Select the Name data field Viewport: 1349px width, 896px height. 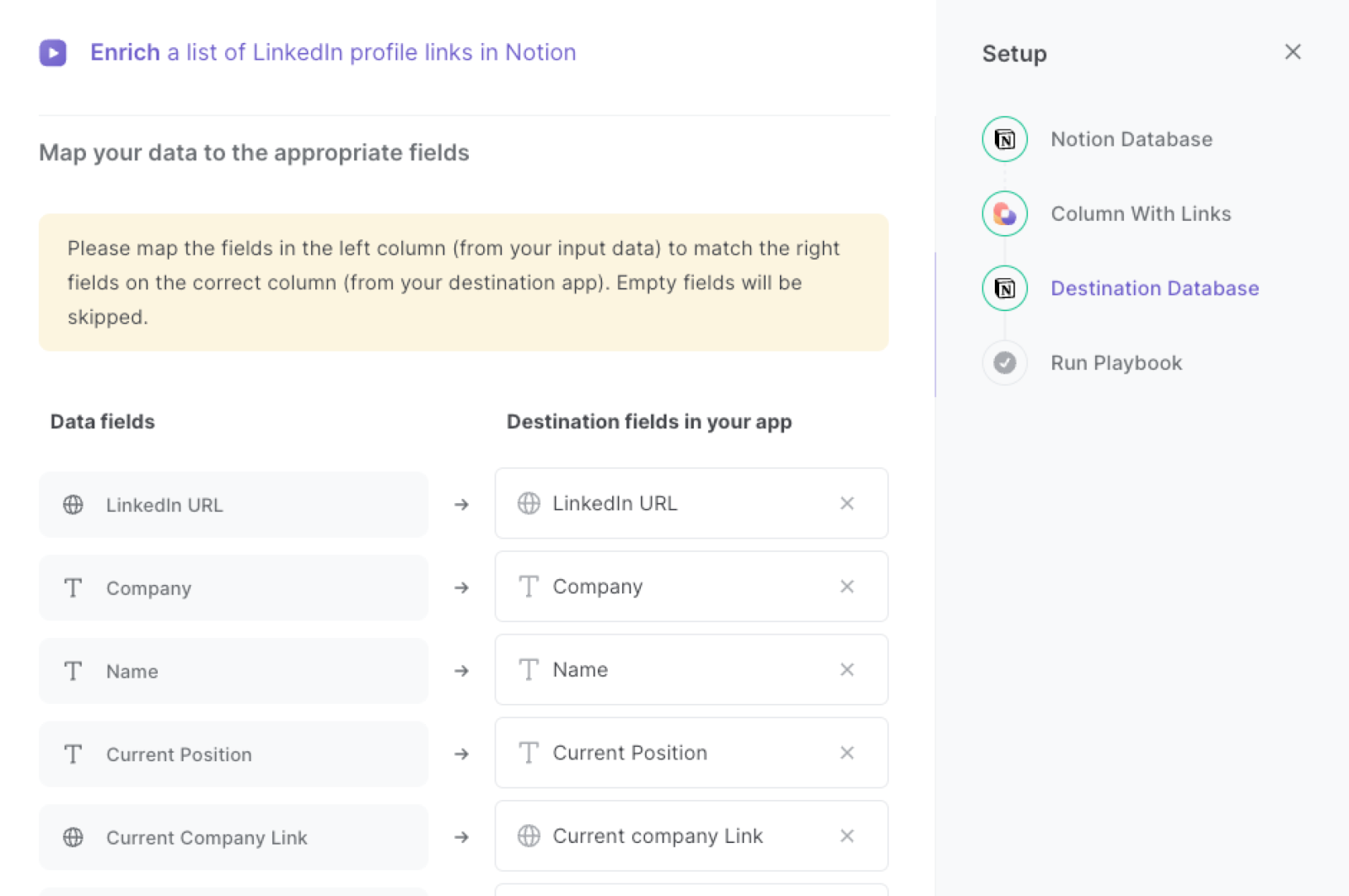(x=234, y=671)
